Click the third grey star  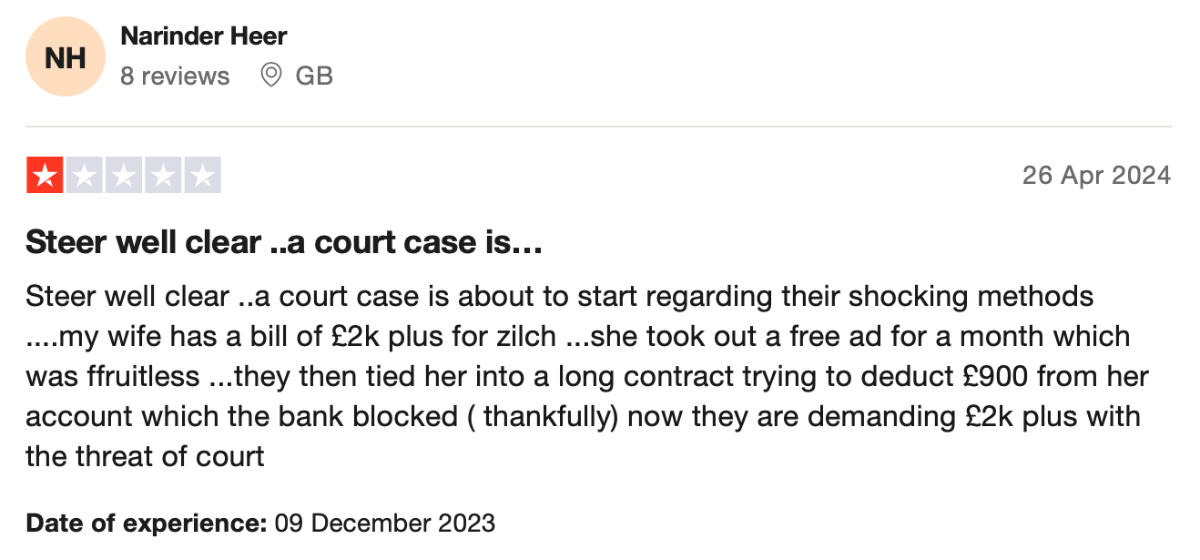(123, 176)
